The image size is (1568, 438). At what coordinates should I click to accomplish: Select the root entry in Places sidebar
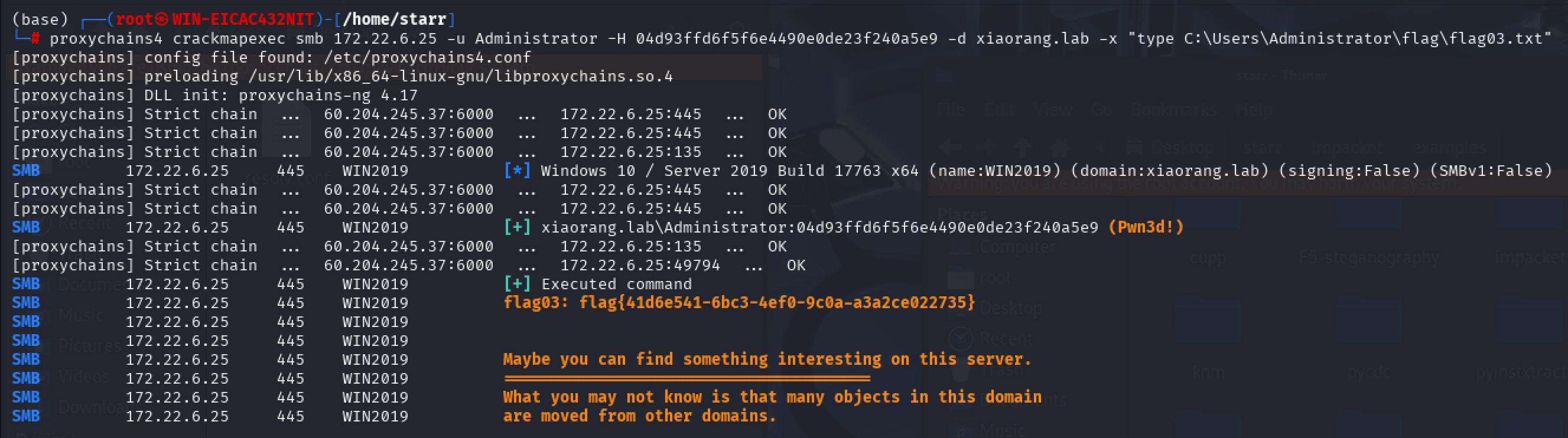pos(980,277)
